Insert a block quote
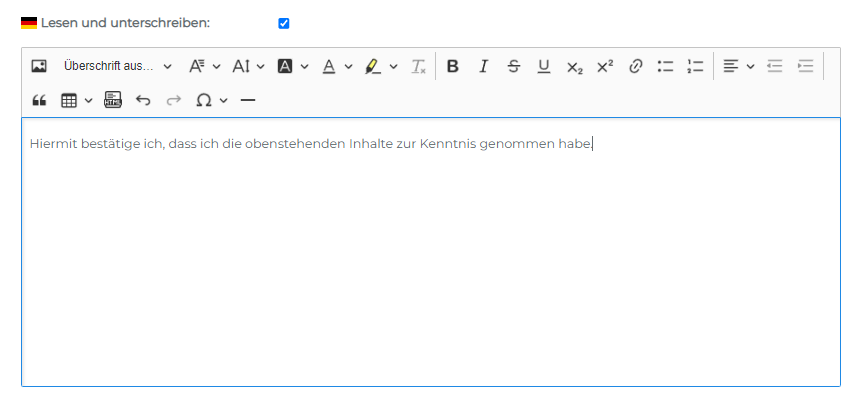Viewport: 865px width, 406px height. point(39,100)
